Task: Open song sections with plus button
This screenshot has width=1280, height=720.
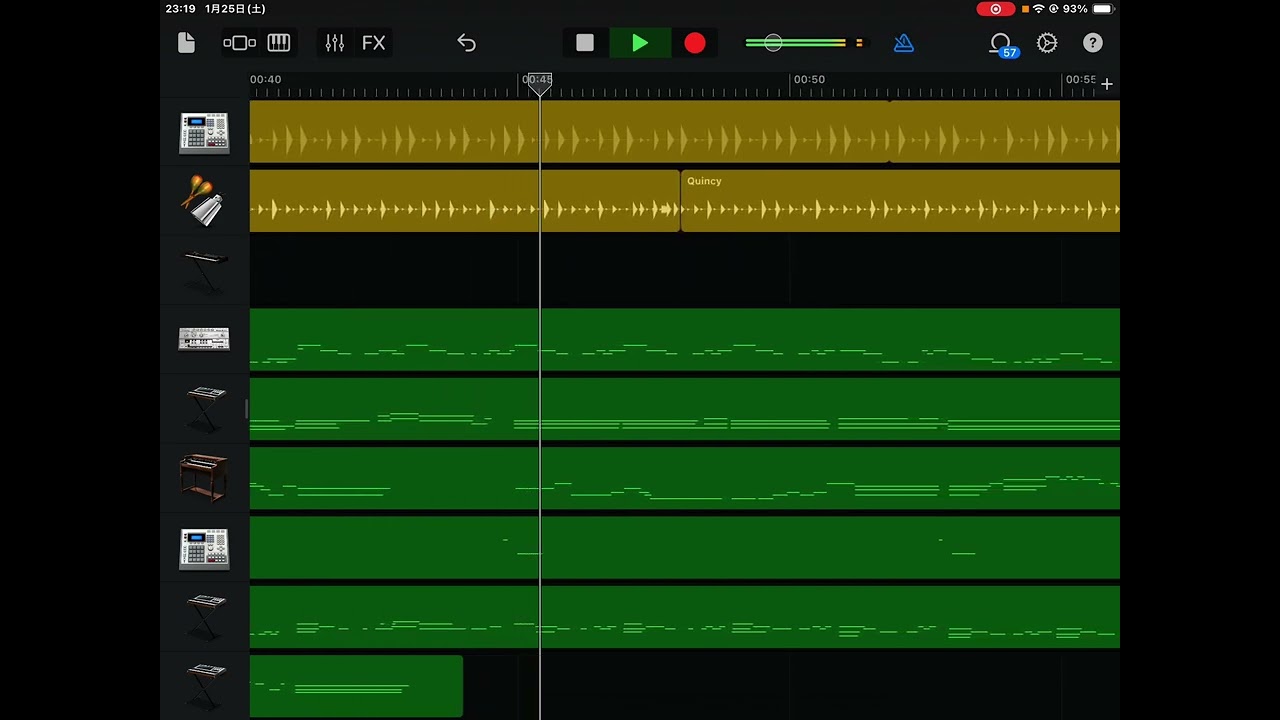Action: [1107, 84]
